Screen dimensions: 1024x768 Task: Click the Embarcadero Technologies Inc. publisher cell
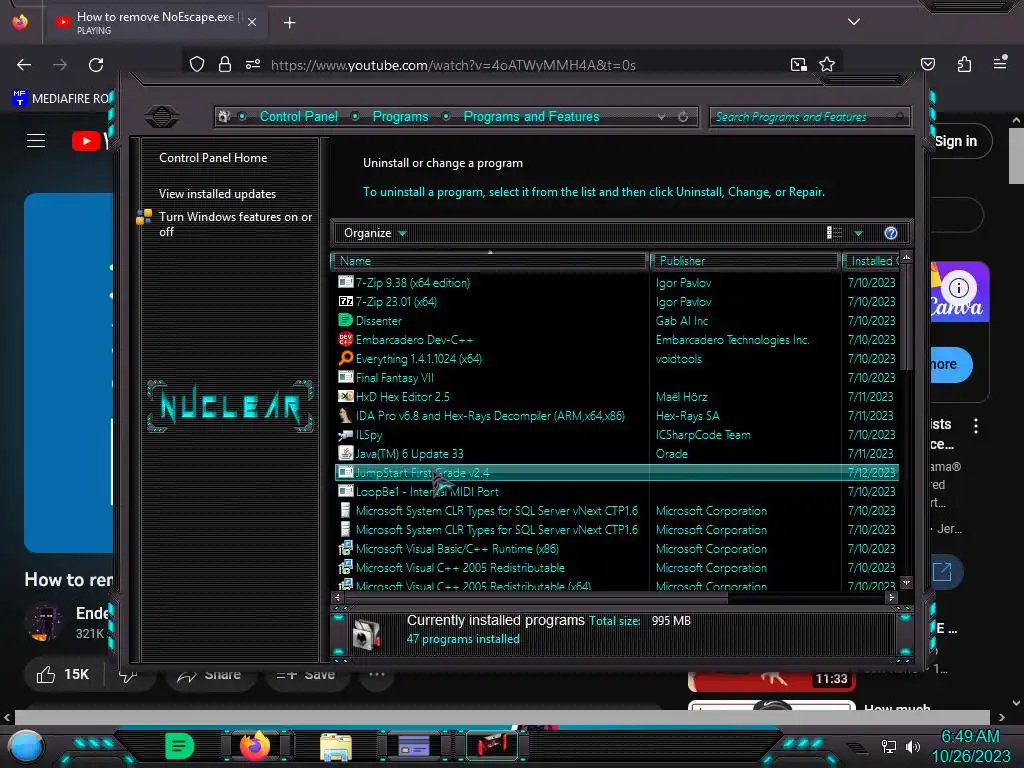tap(733, 340)
